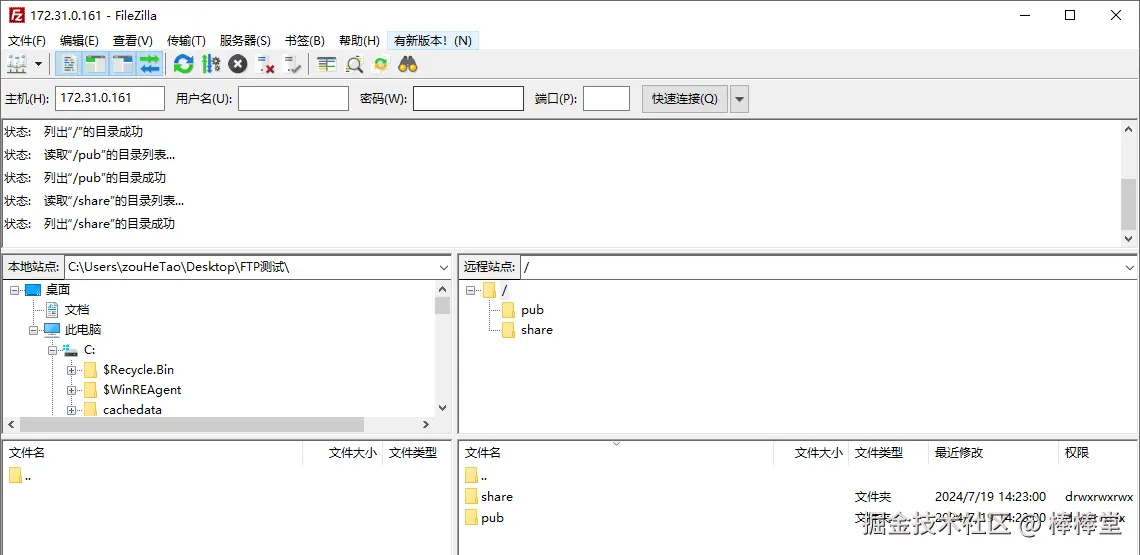1140x555 pixels.
Task: Click the refresh file lists icon
Action: [183, 65]
